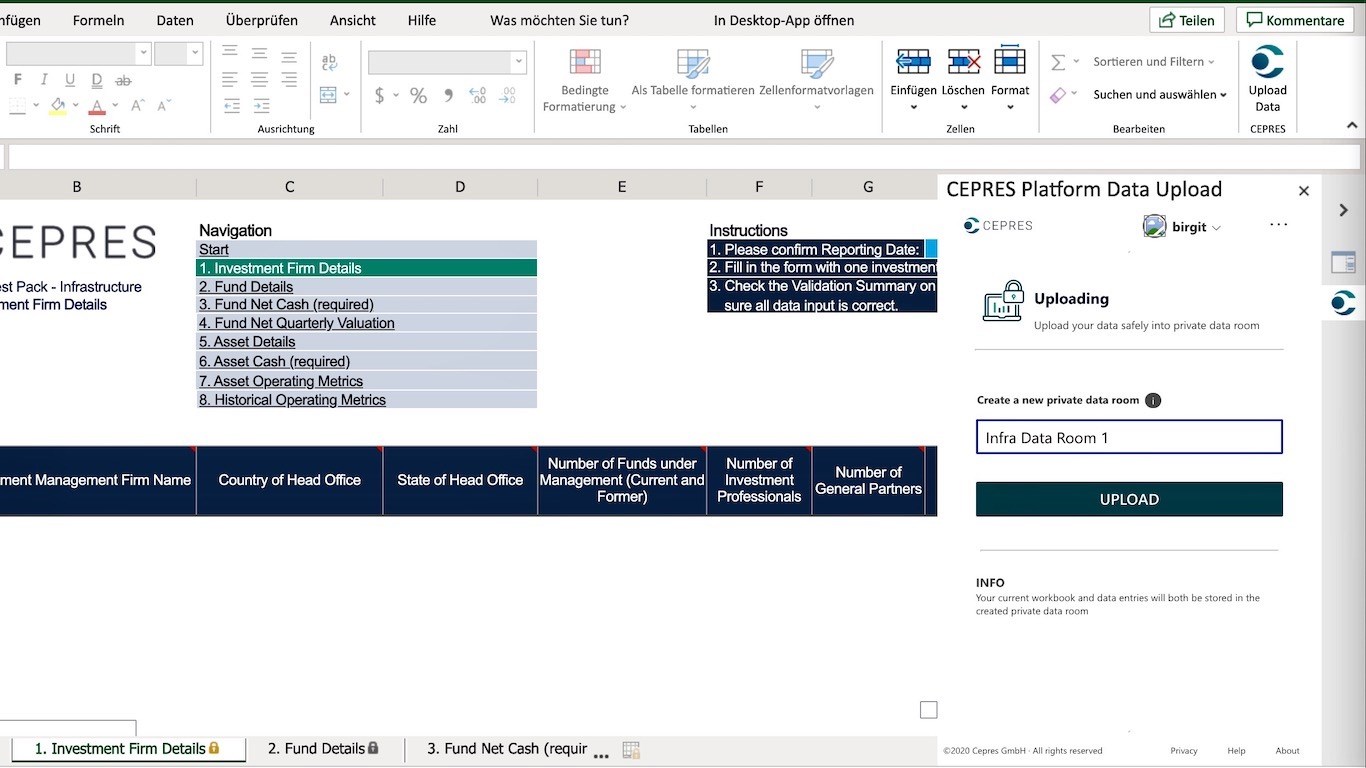Close the CEPRES Platform Data Upload pane
1366x768 pixels.
click(x=1304, y=190)
